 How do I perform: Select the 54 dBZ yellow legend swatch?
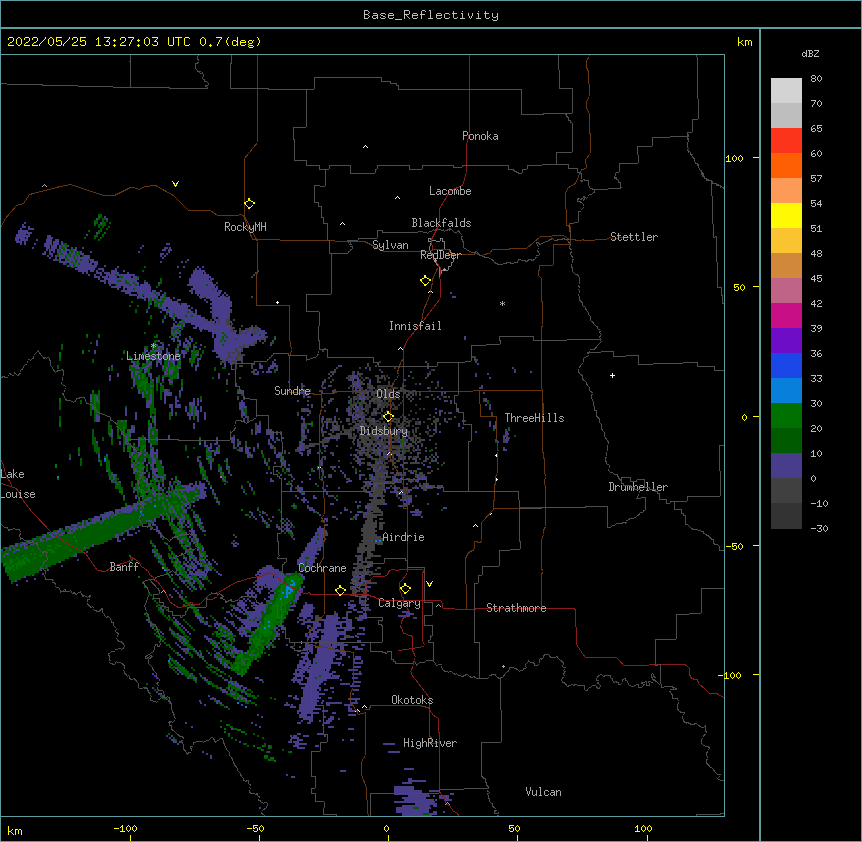point(786,215)
